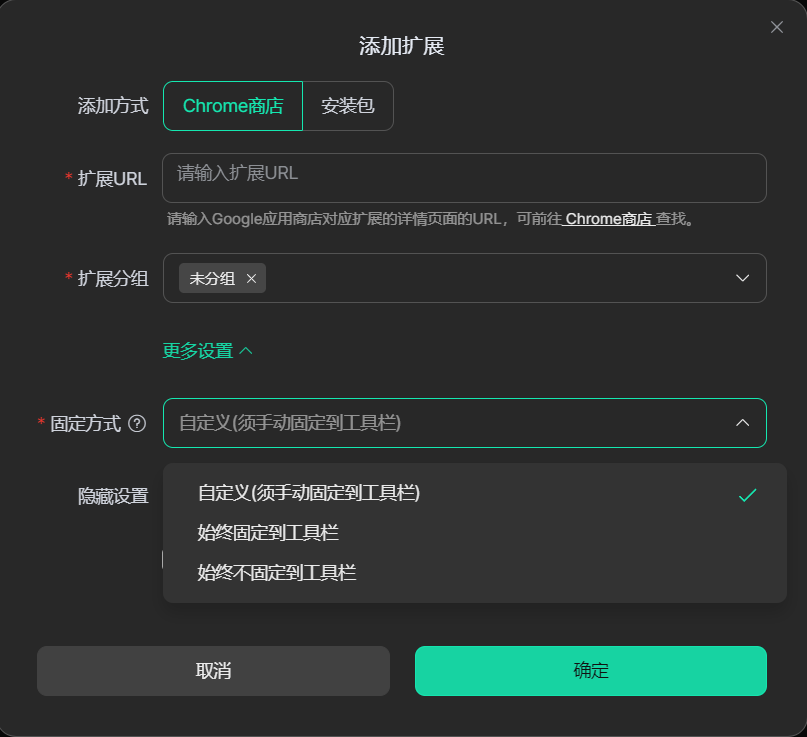Image resolution: width=807 pixels, height=737 pixels.
Task: Choose 始终不固定到工具栏 option
Action: [x=277, y=573]
